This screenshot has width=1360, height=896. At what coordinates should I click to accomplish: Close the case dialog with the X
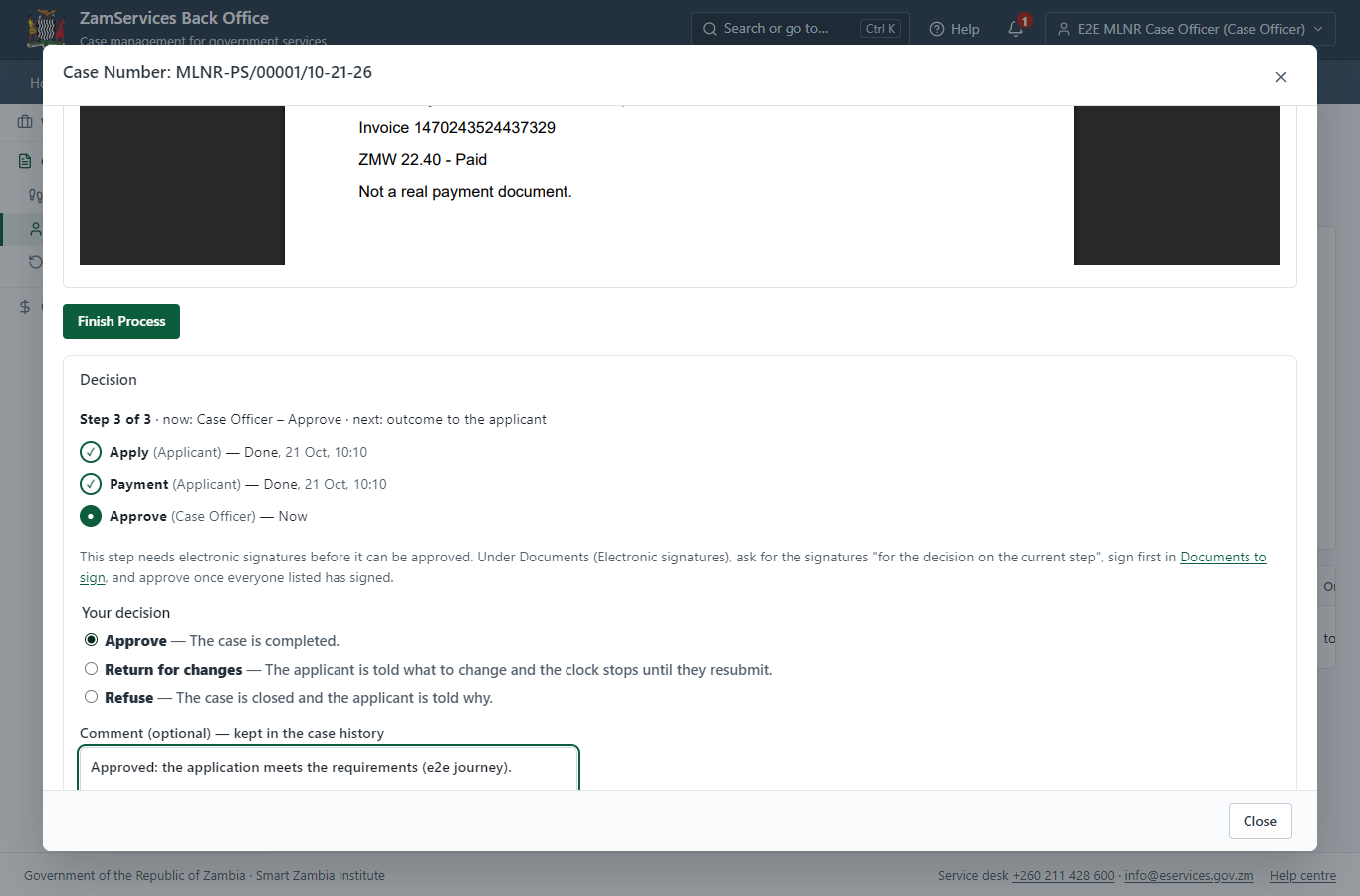1281,77
